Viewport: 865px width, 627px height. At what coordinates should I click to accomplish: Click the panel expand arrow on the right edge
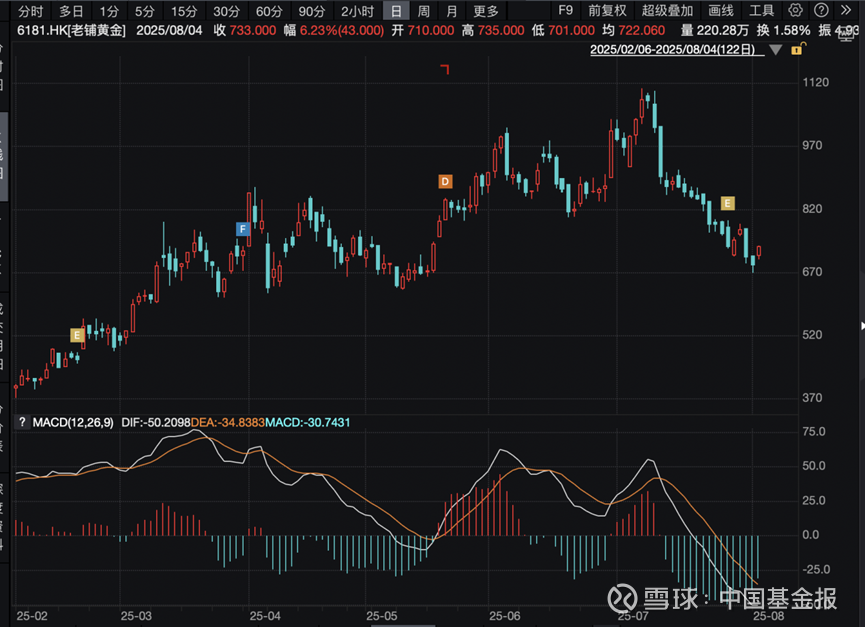[862, 326]
